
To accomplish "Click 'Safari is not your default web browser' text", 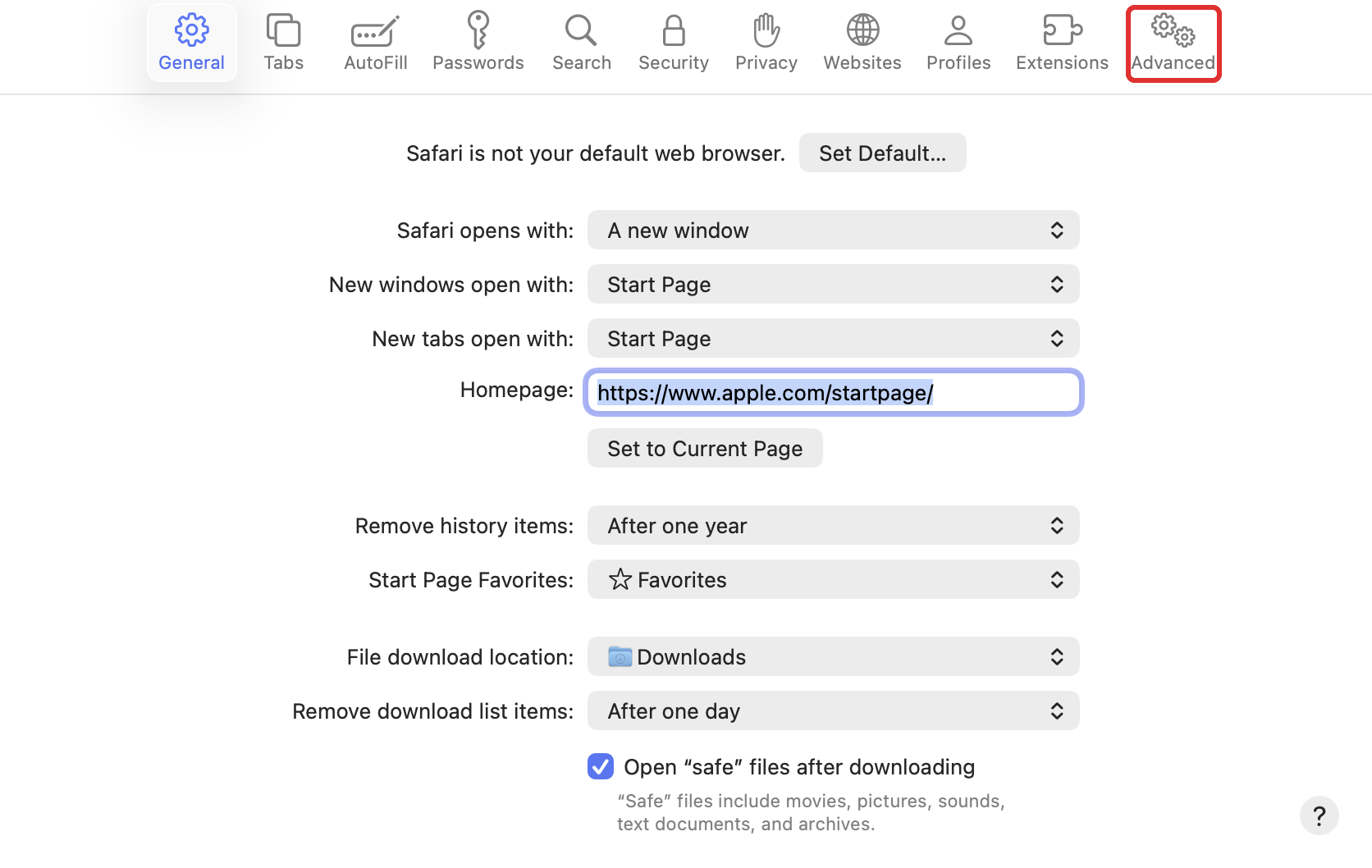I will (596, 153).
